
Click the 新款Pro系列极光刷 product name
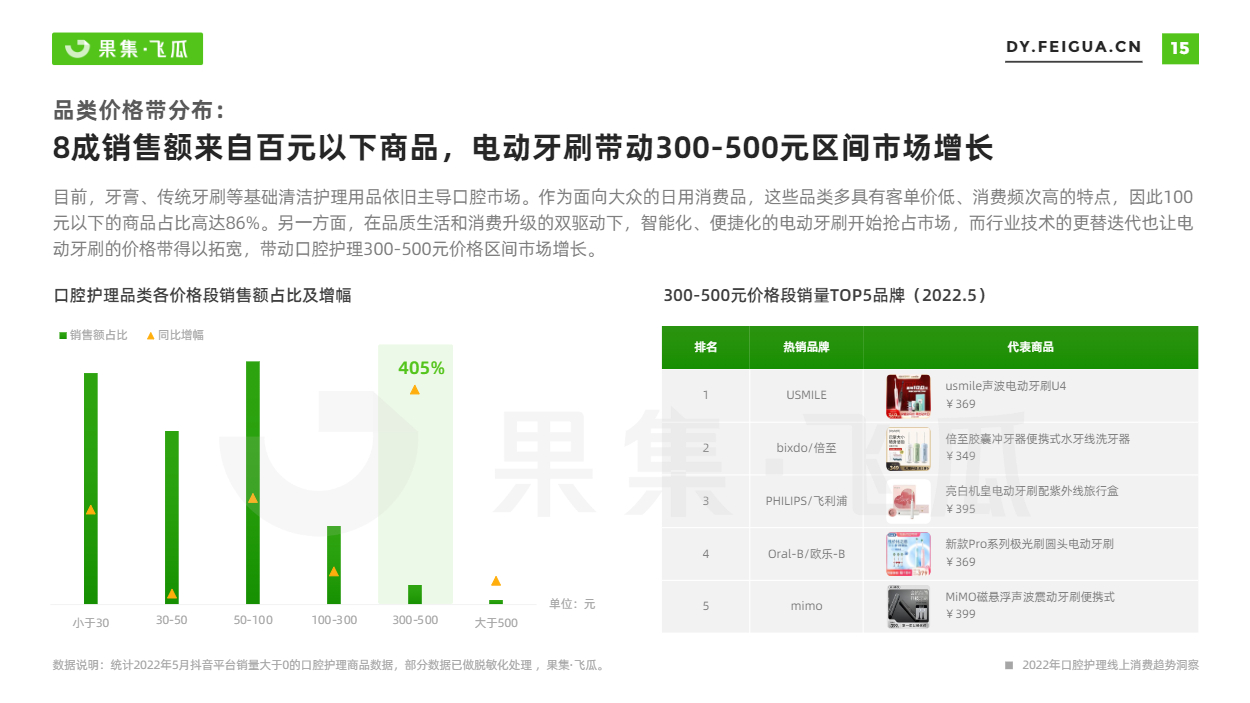1029,544
